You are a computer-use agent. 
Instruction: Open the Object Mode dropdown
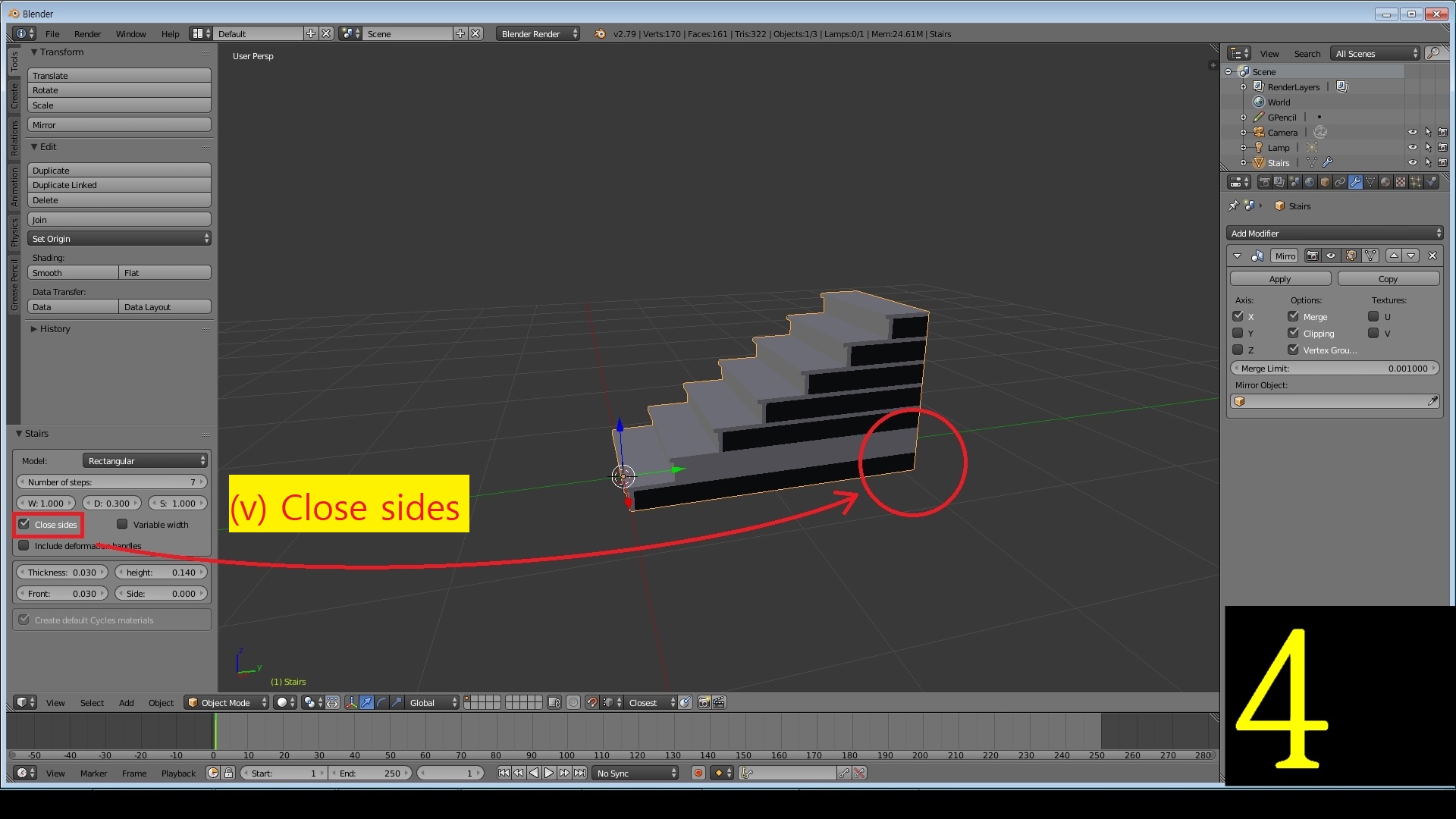point(227,702)
